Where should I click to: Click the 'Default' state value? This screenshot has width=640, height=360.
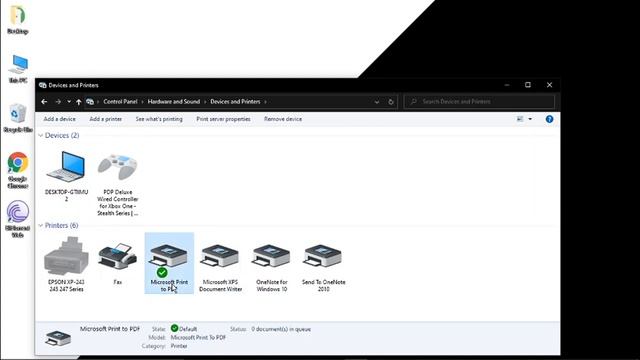[x=188, y=329]
